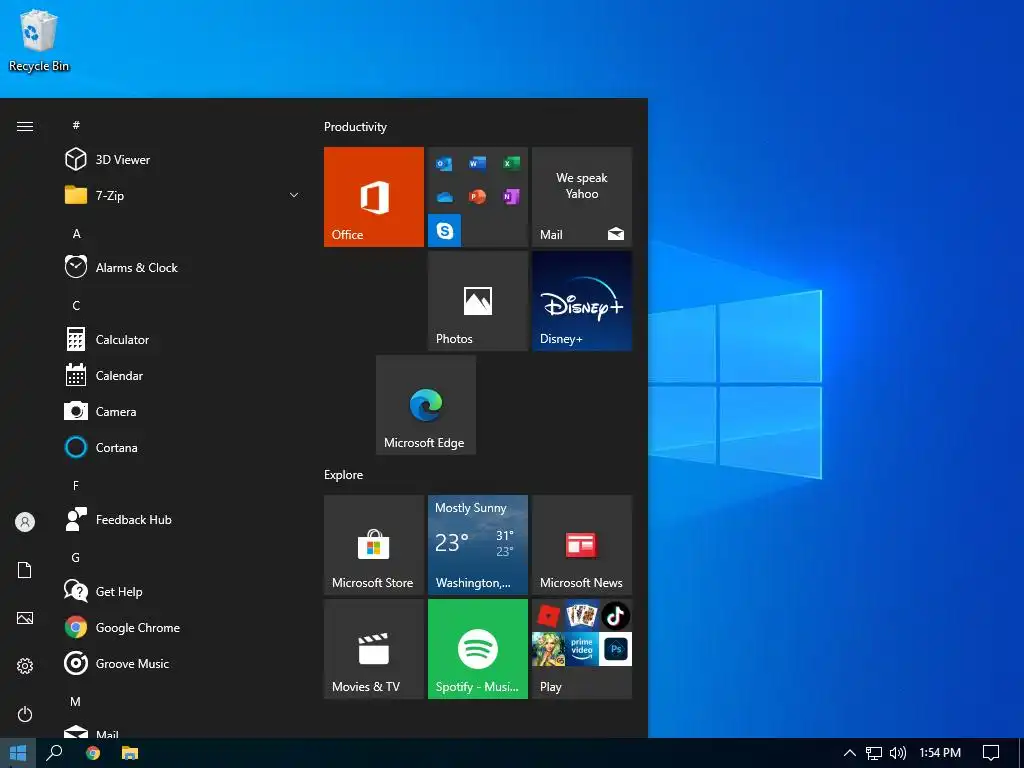Open the Mail tile
Screen dimensions: 1024x768
(582, 197)
